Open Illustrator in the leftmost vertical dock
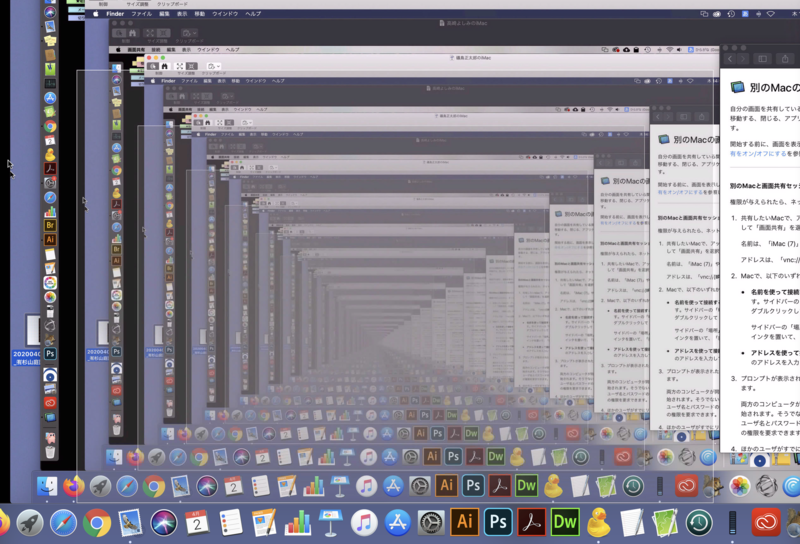The image size is (800, 544). pos(50,239)
